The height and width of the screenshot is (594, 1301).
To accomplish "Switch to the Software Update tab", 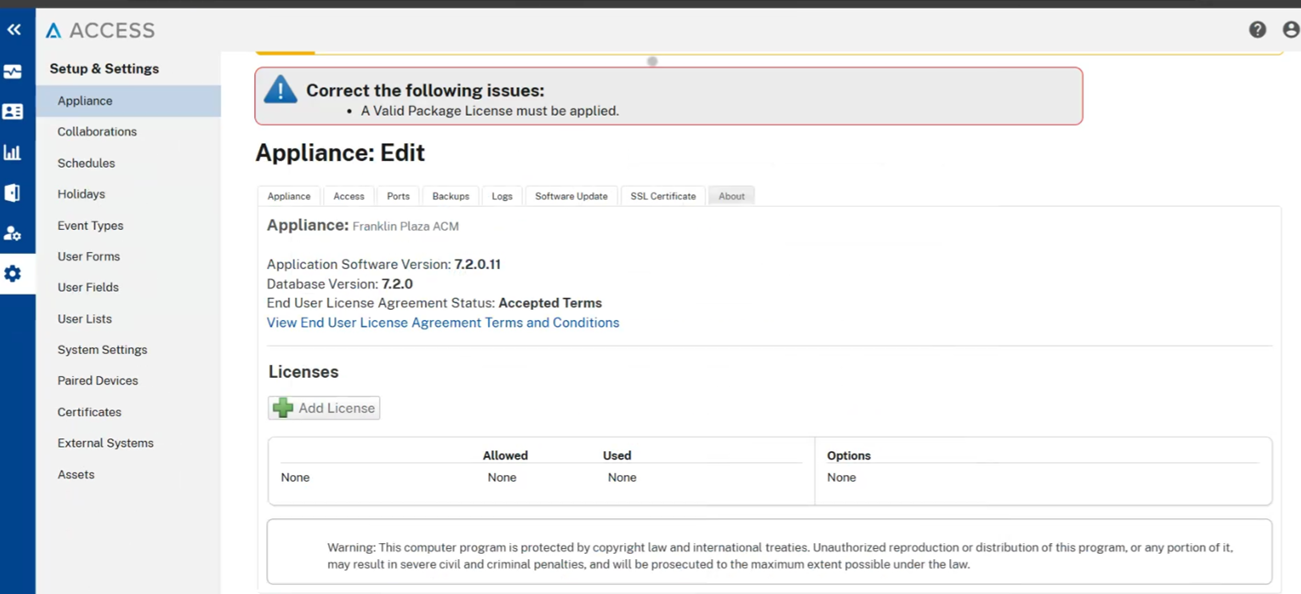I will [x=571, y=196].
